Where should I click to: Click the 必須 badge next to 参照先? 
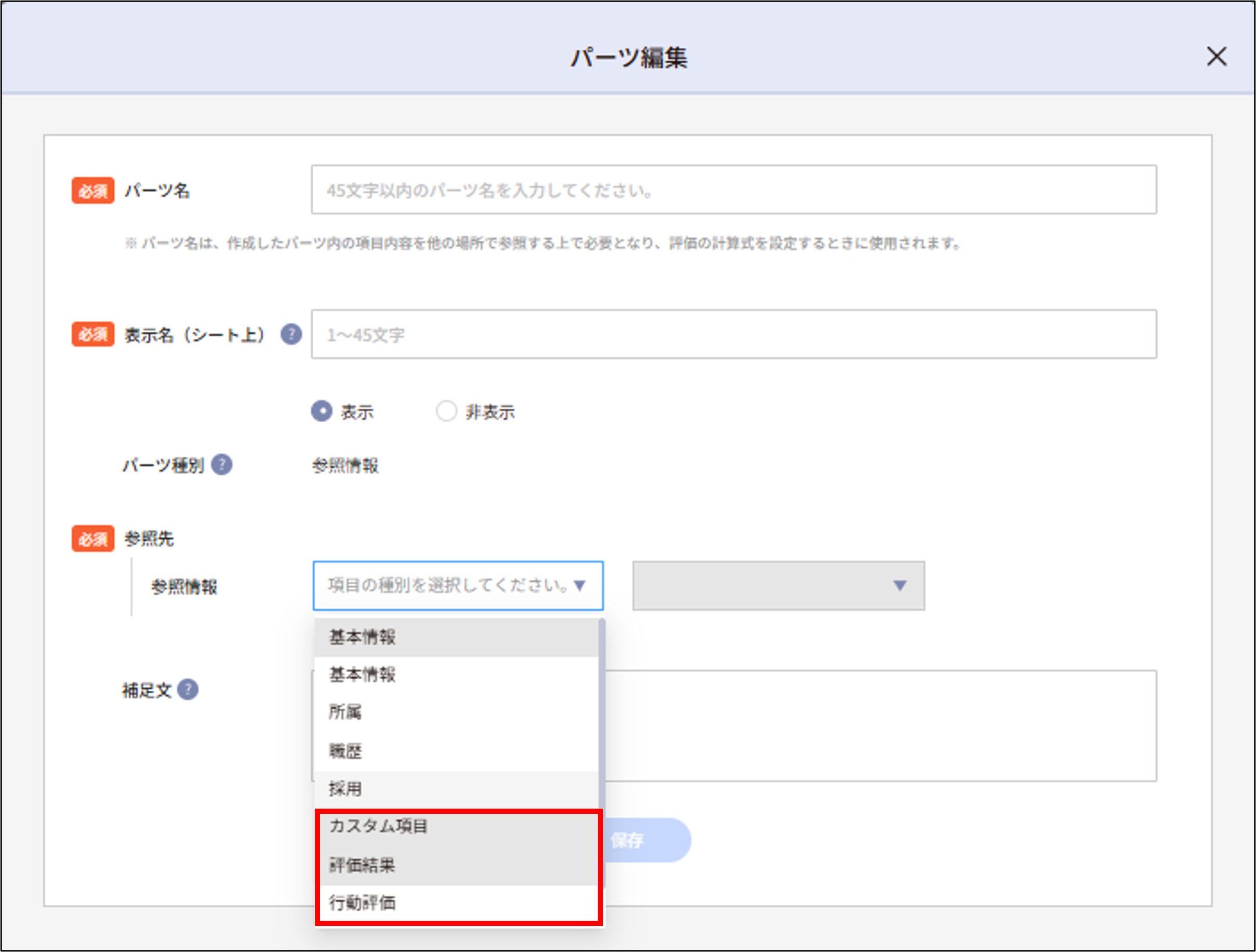(92, 539)
